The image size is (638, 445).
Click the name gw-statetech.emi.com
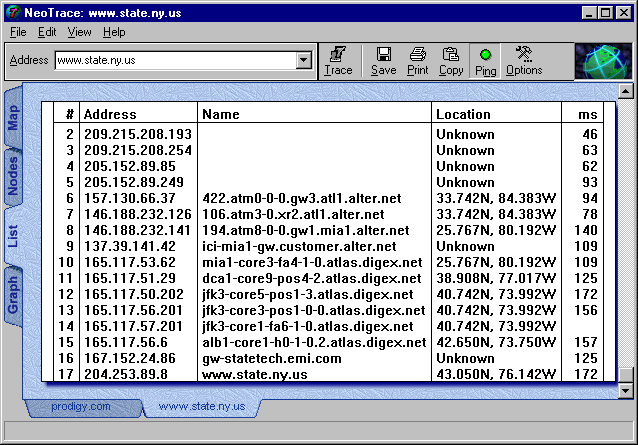point(272,358)
